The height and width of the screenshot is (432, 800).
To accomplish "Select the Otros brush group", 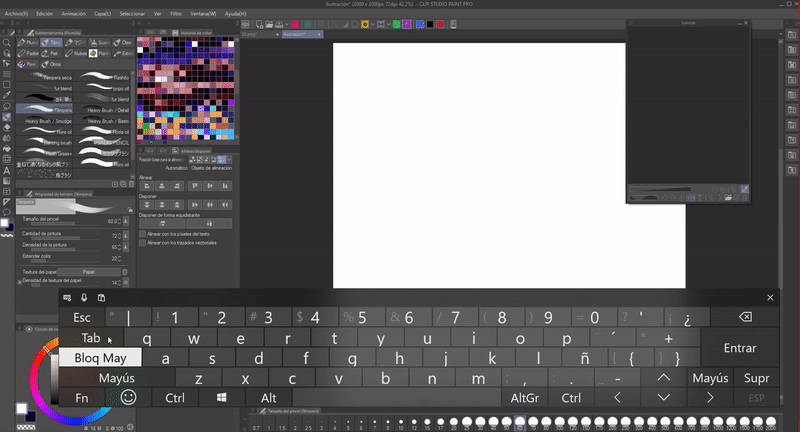I will point(51,64).
